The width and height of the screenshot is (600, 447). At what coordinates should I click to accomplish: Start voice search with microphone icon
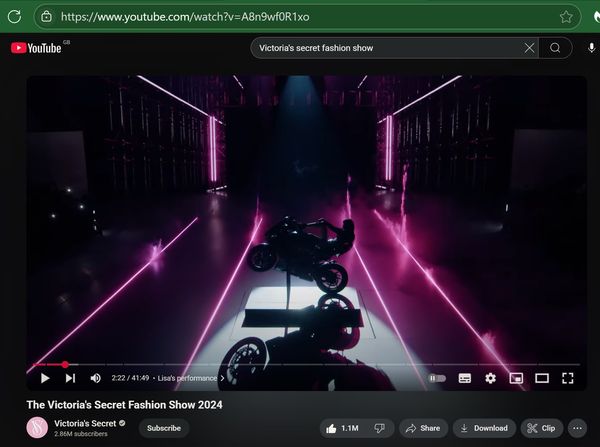click(x=591, y=48)
